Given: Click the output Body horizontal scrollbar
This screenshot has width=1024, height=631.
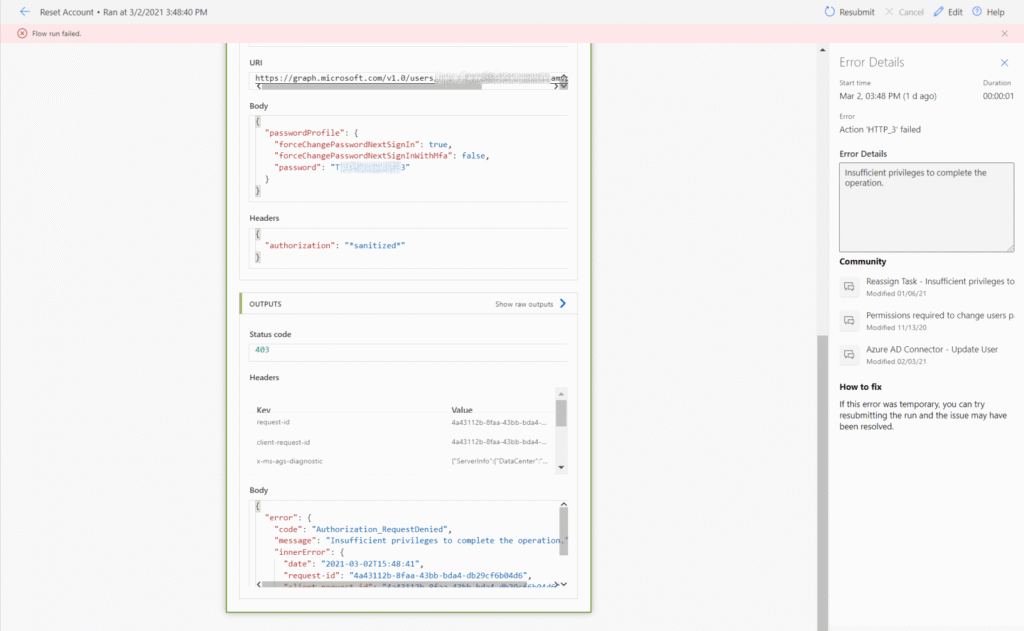Looking at the screenshot, I should point(396,585).
